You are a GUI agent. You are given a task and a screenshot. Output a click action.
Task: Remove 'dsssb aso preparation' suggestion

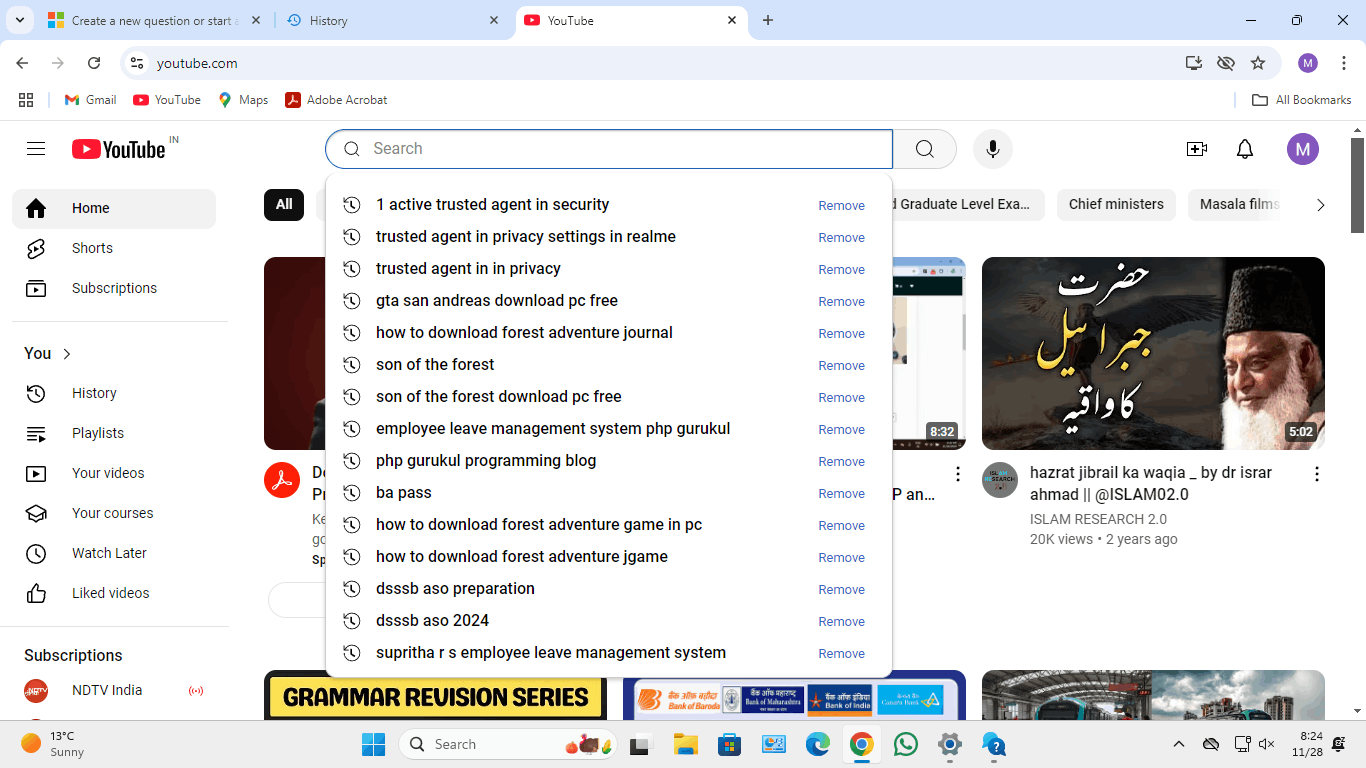(x=841, y=590)
